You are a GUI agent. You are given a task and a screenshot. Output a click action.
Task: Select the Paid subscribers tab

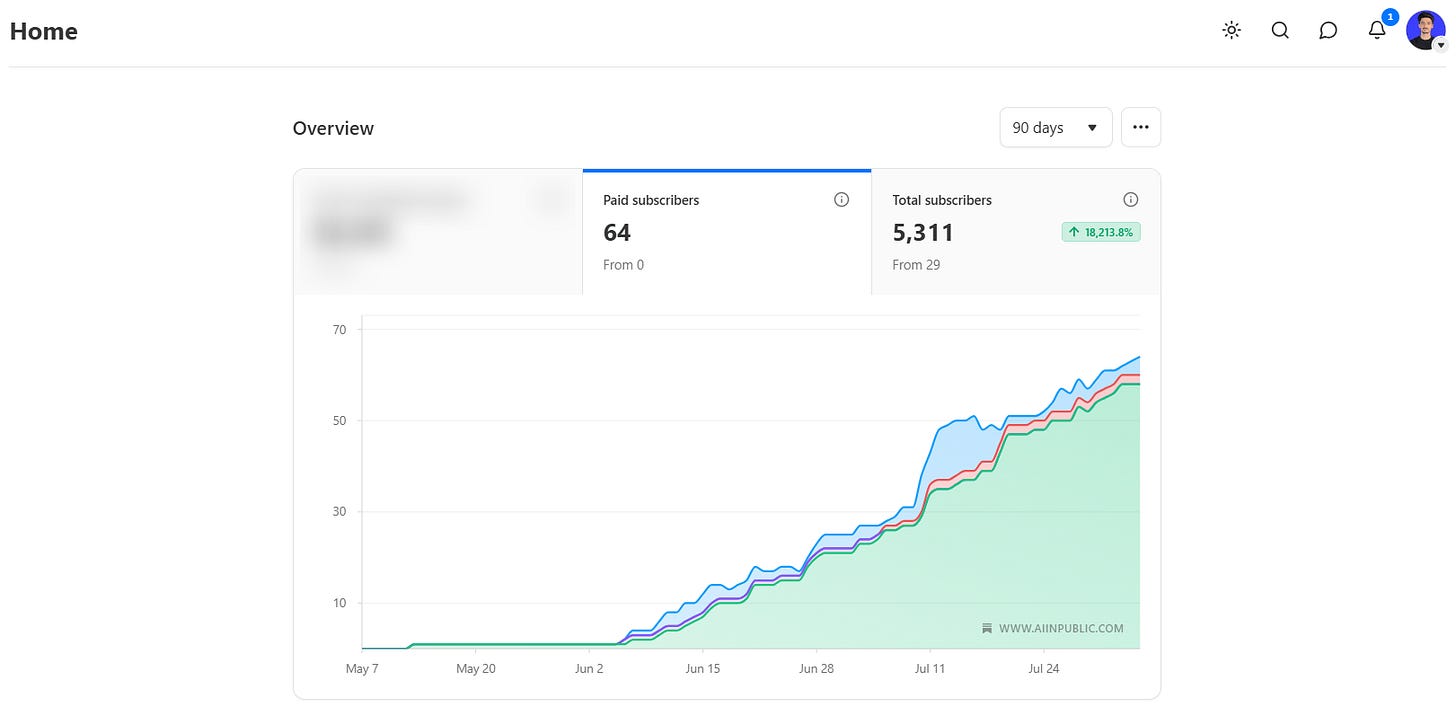[x=727, y=232]
